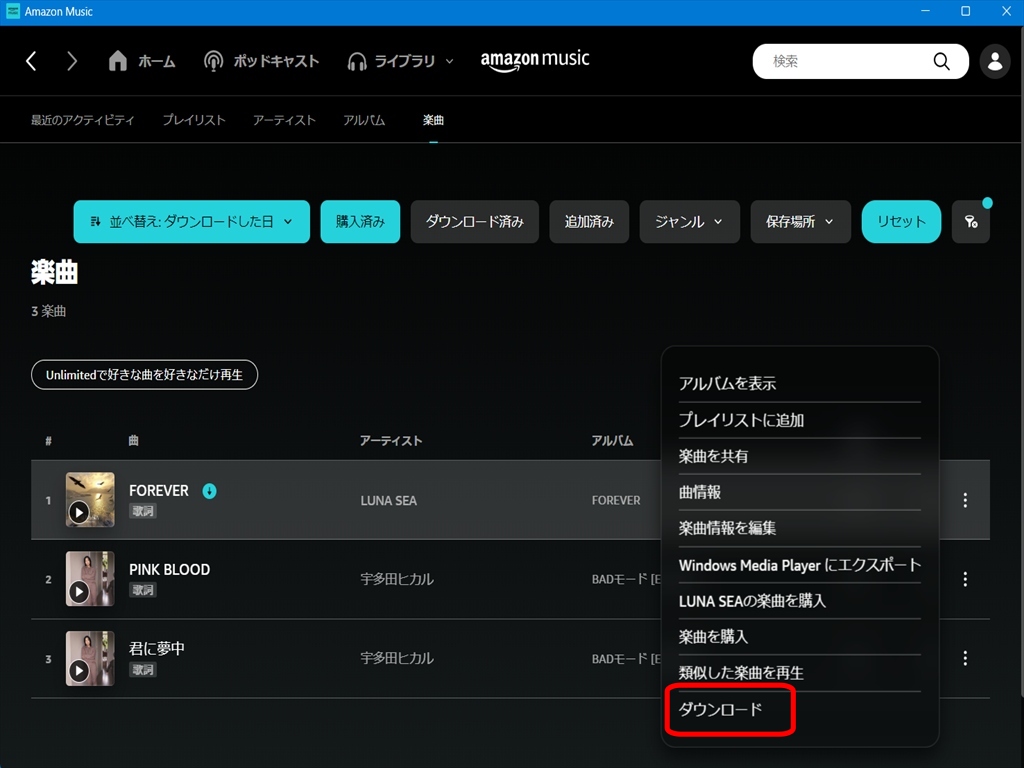Go forward with the right arrow
The height and width of the screenshot is (768, 1024).
(x=72, y=61)
